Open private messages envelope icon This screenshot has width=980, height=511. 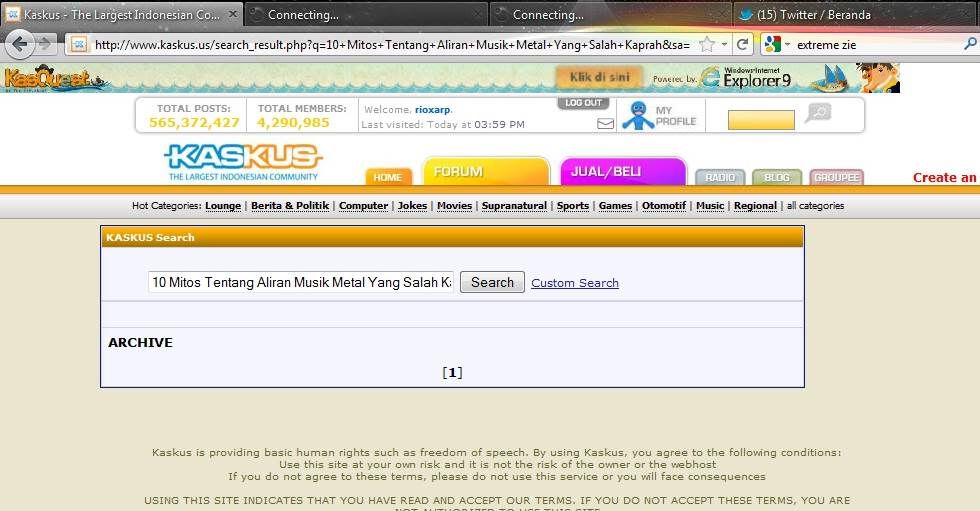[605, 124]
